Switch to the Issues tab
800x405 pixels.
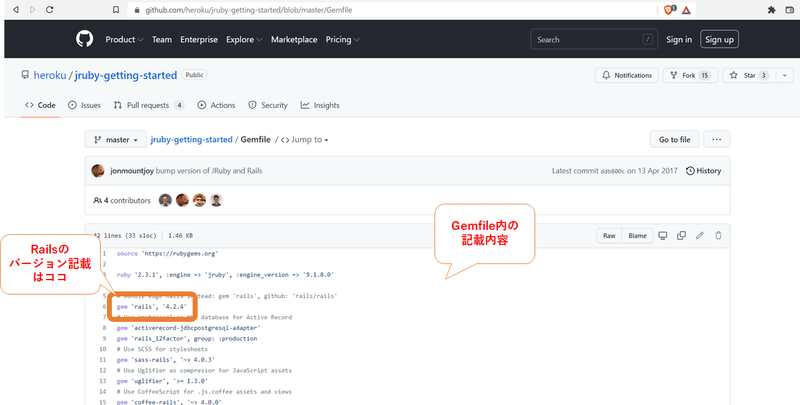pos(84,105)
